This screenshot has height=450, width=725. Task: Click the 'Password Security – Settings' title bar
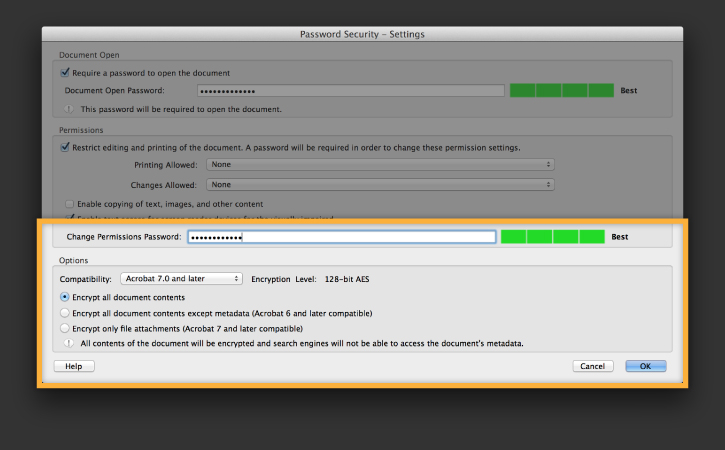(x=362, y=34)
